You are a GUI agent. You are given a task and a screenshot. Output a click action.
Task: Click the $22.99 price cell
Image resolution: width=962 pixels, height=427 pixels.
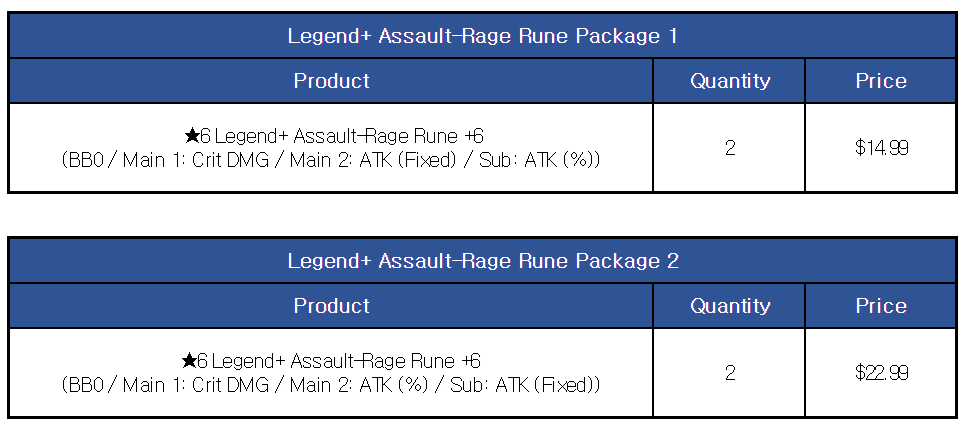881,373
